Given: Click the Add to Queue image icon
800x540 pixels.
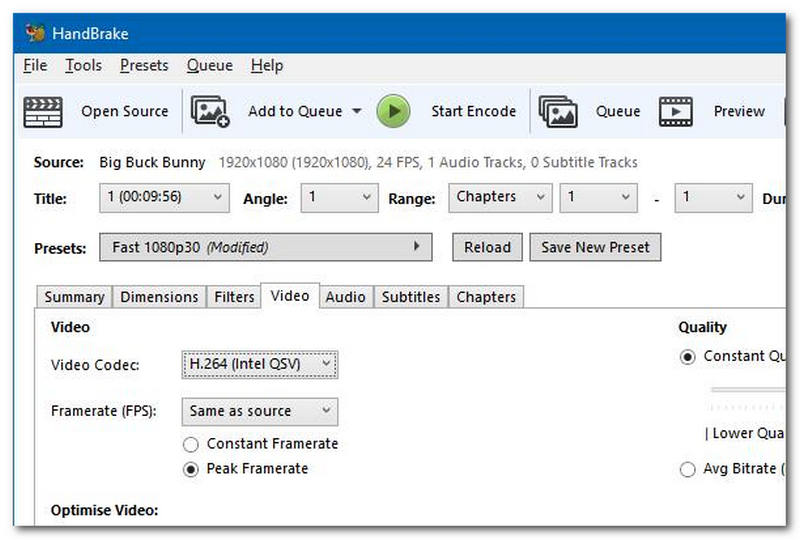Looking at the screenshot, I should click(210, 111).
